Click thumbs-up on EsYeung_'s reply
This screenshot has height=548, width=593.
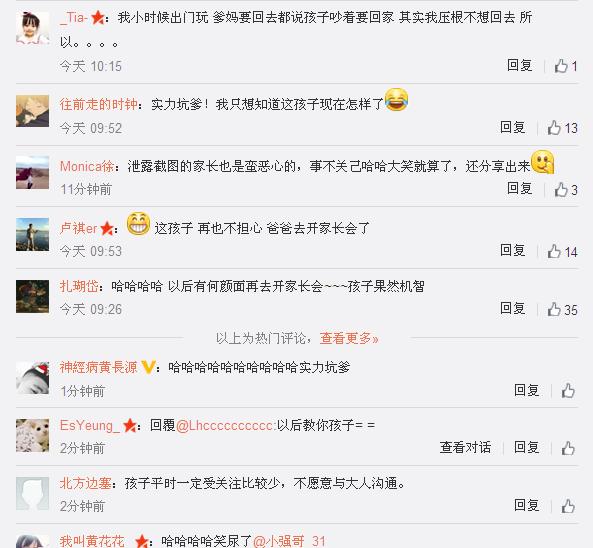568,448
